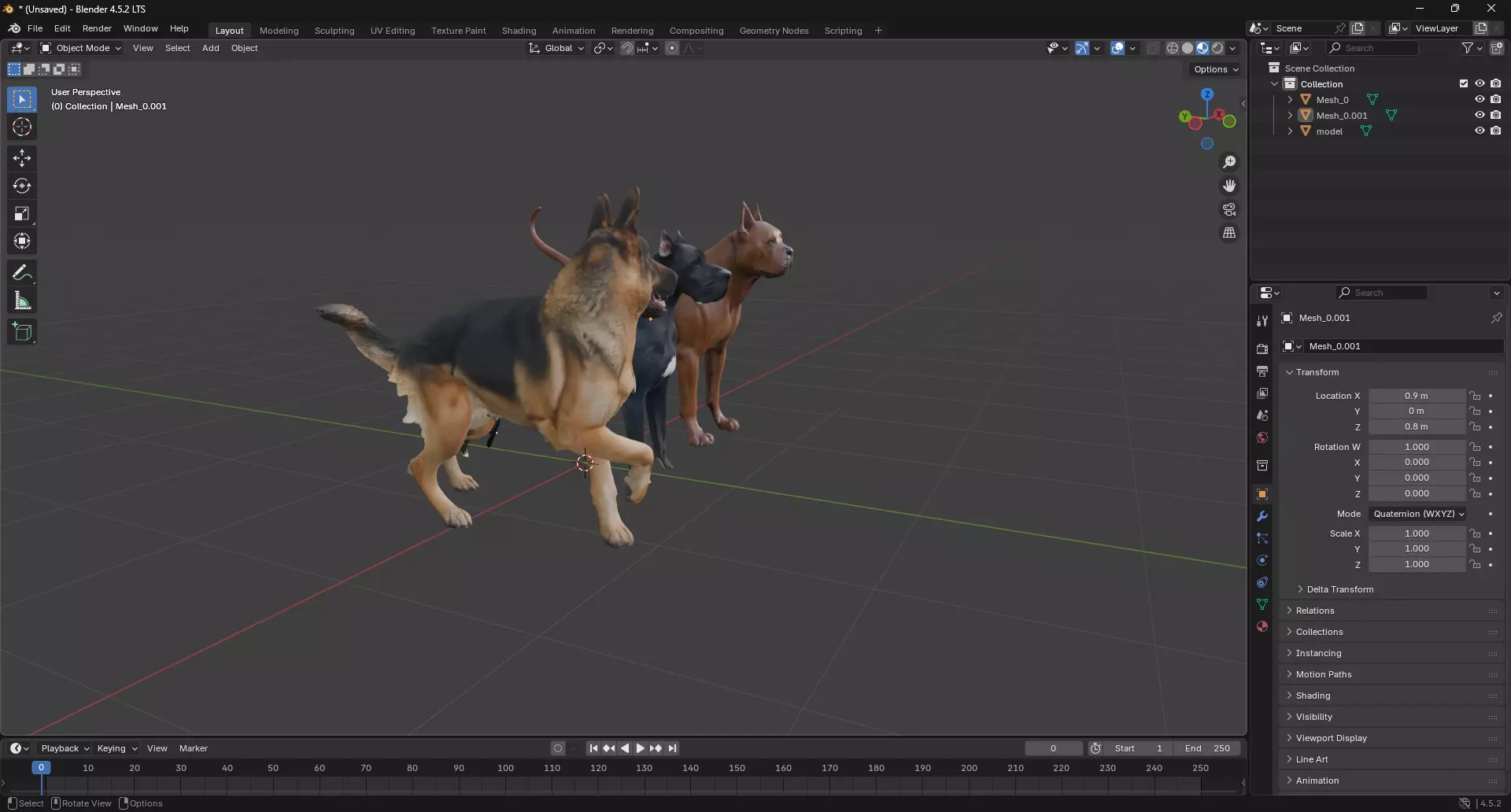This screenshot has height=812, width=1511.
Task: Activate the Scale tool
Action: coord(22,214)
